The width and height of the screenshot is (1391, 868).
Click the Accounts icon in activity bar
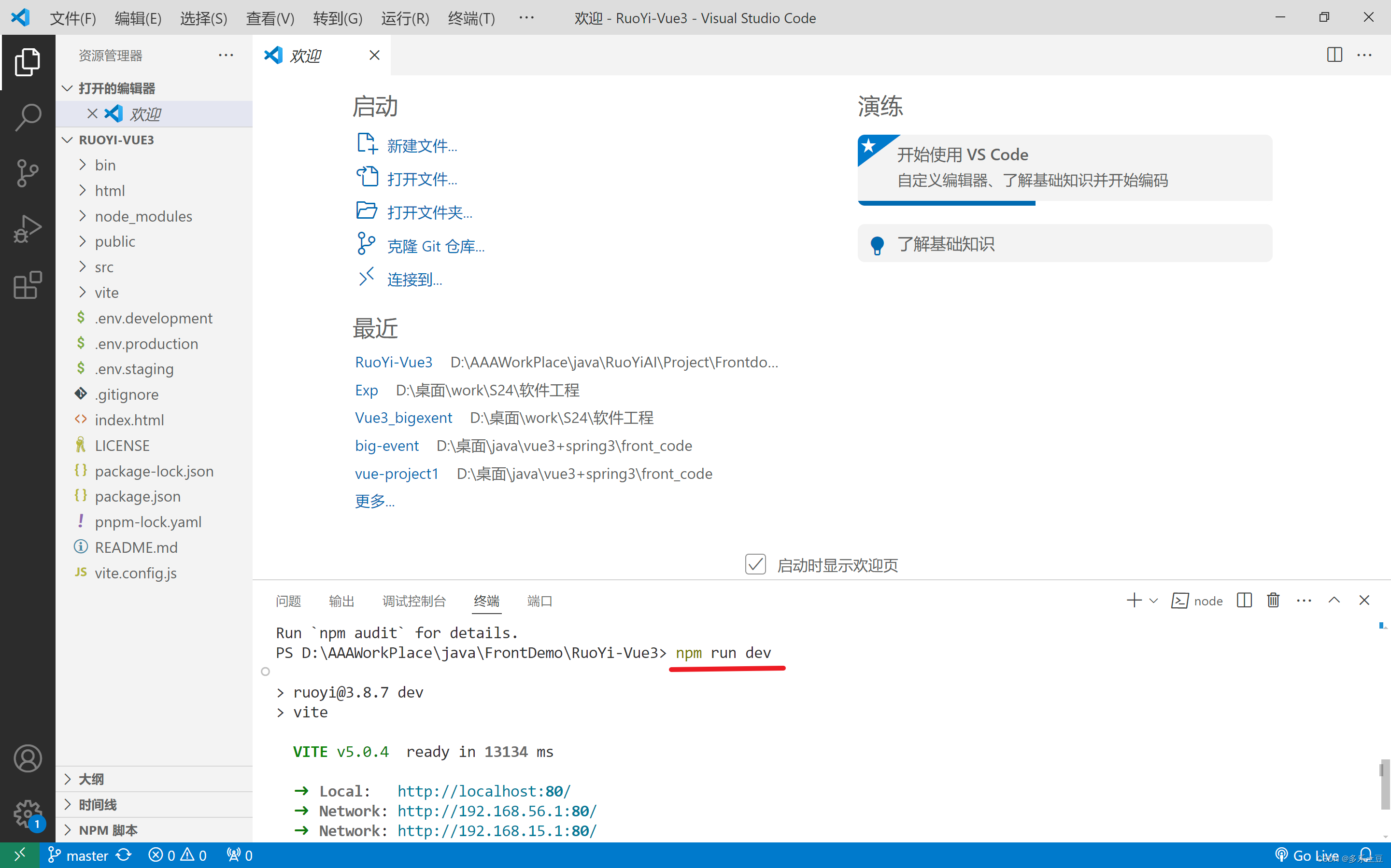tap(28, 758)
